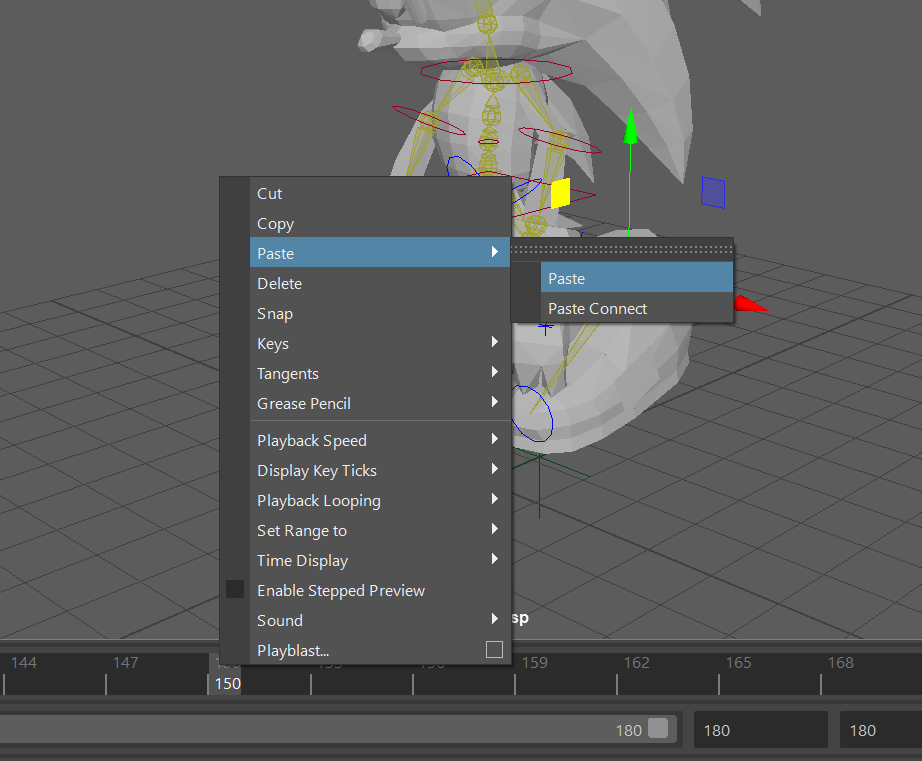Delete keys via the context menu
The width and height of the screenshot is (922, 761).
pos(279,283)
